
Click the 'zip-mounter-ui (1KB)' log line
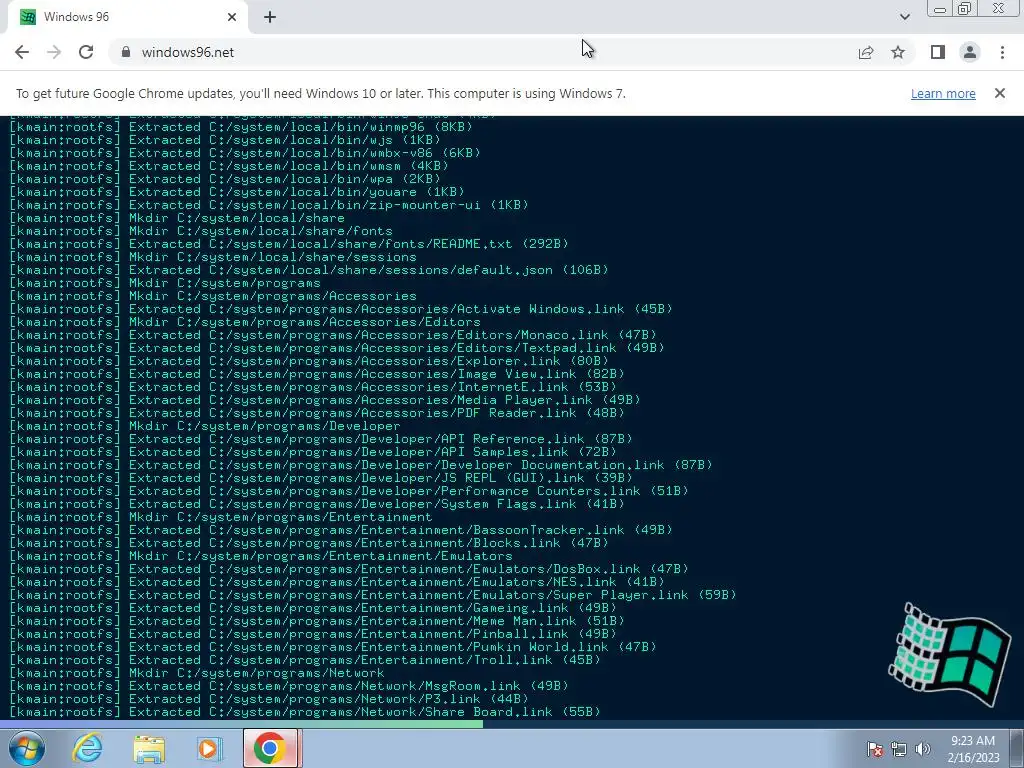tap(269, 205)
